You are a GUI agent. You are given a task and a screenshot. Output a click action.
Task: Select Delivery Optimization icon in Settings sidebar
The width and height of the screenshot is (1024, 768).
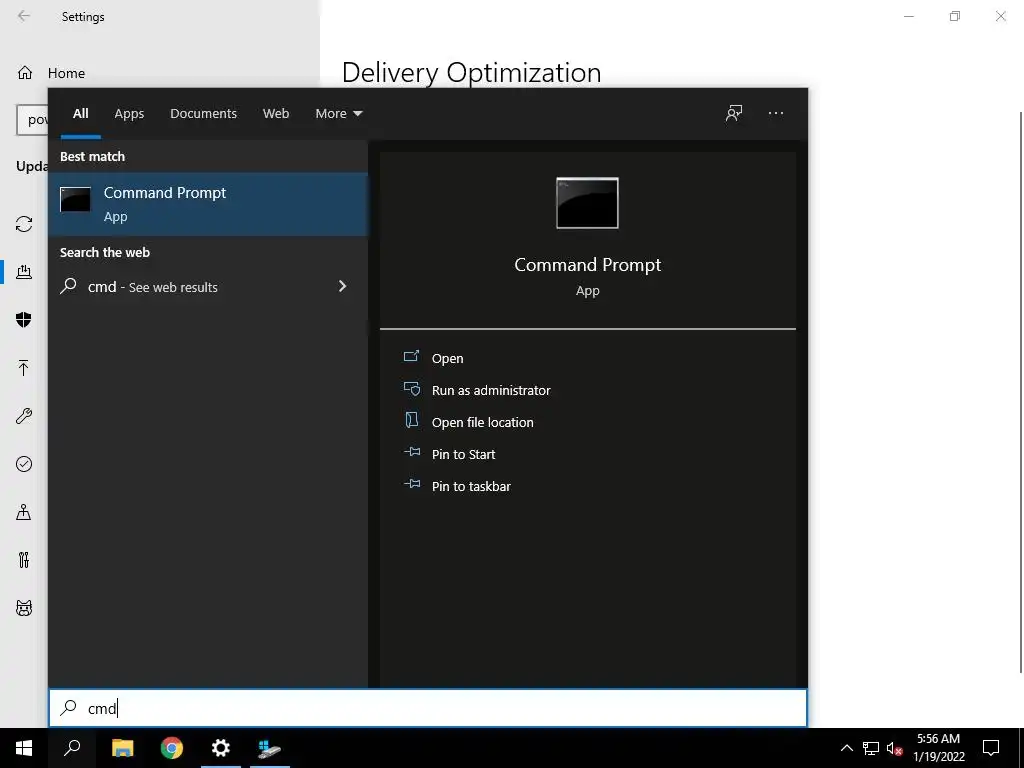pos(24,272)
